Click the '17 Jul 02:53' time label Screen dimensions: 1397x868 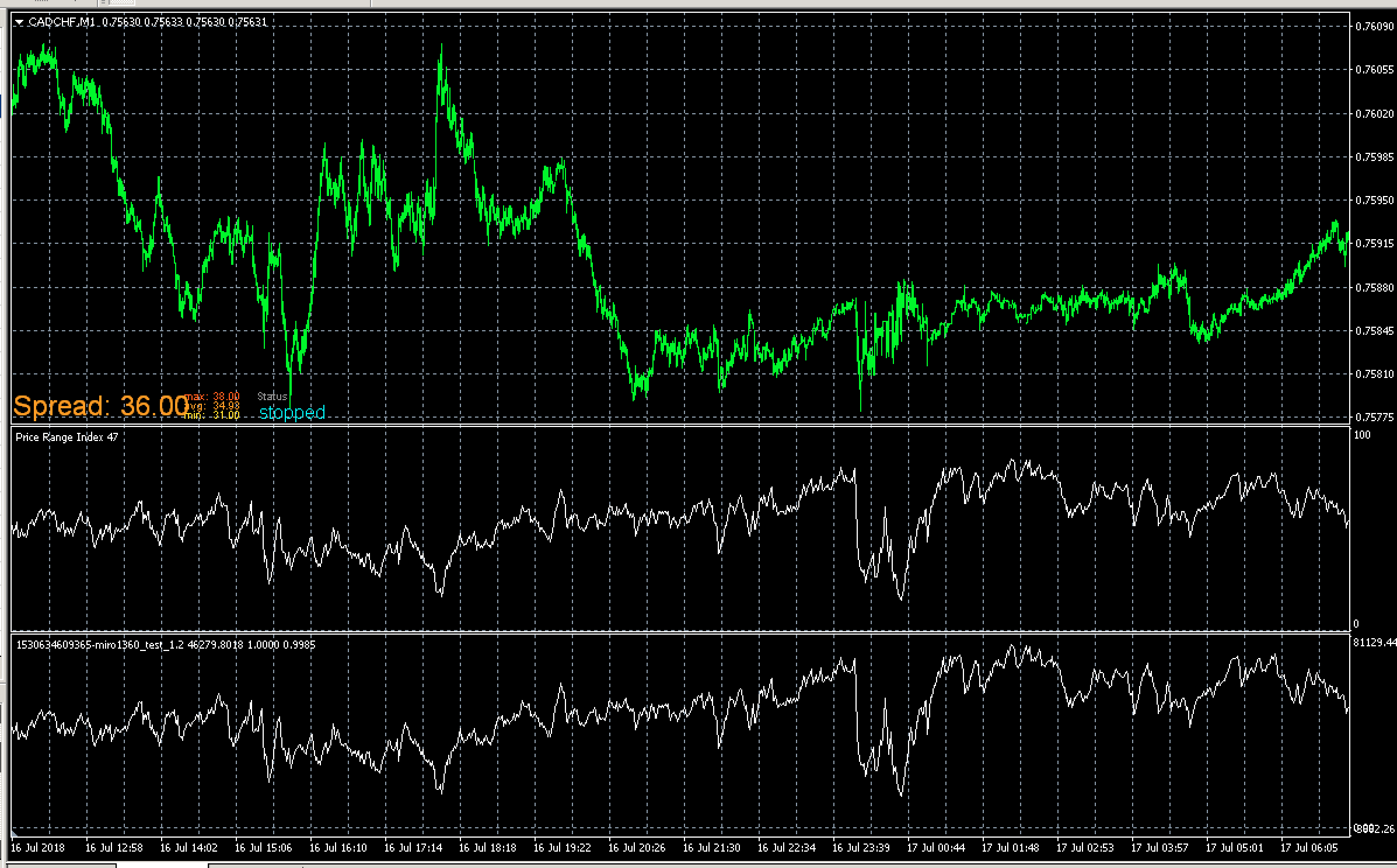(1085, 847)
